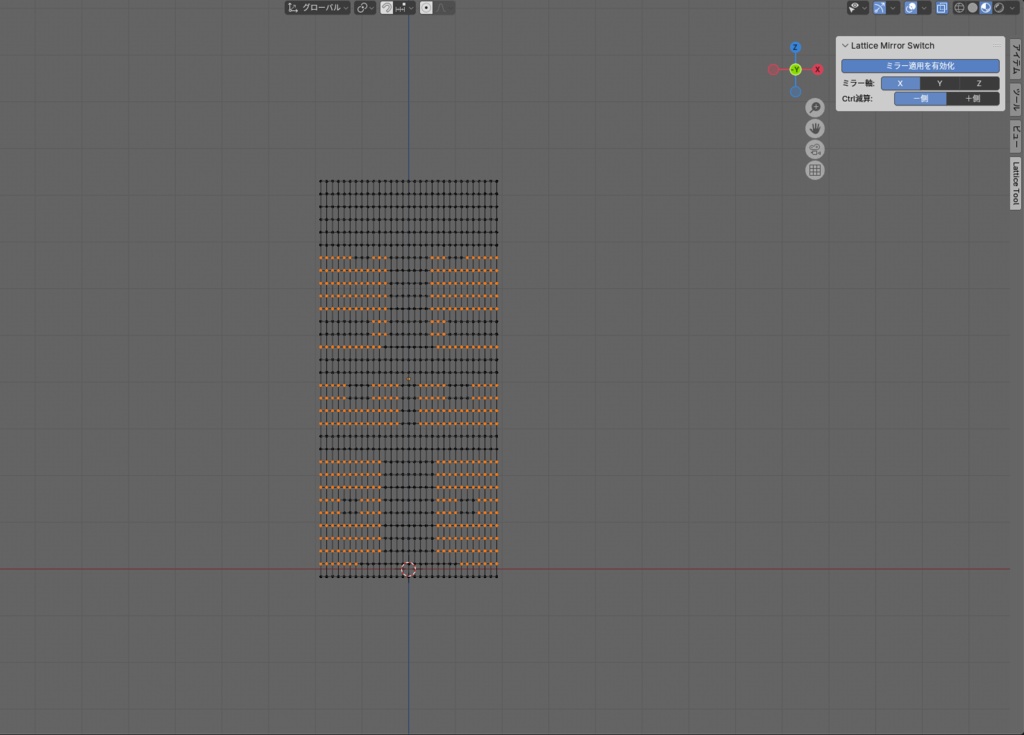Toggle the camera view button
This screenshot has height=735, width=1024.
coord(814,150)
